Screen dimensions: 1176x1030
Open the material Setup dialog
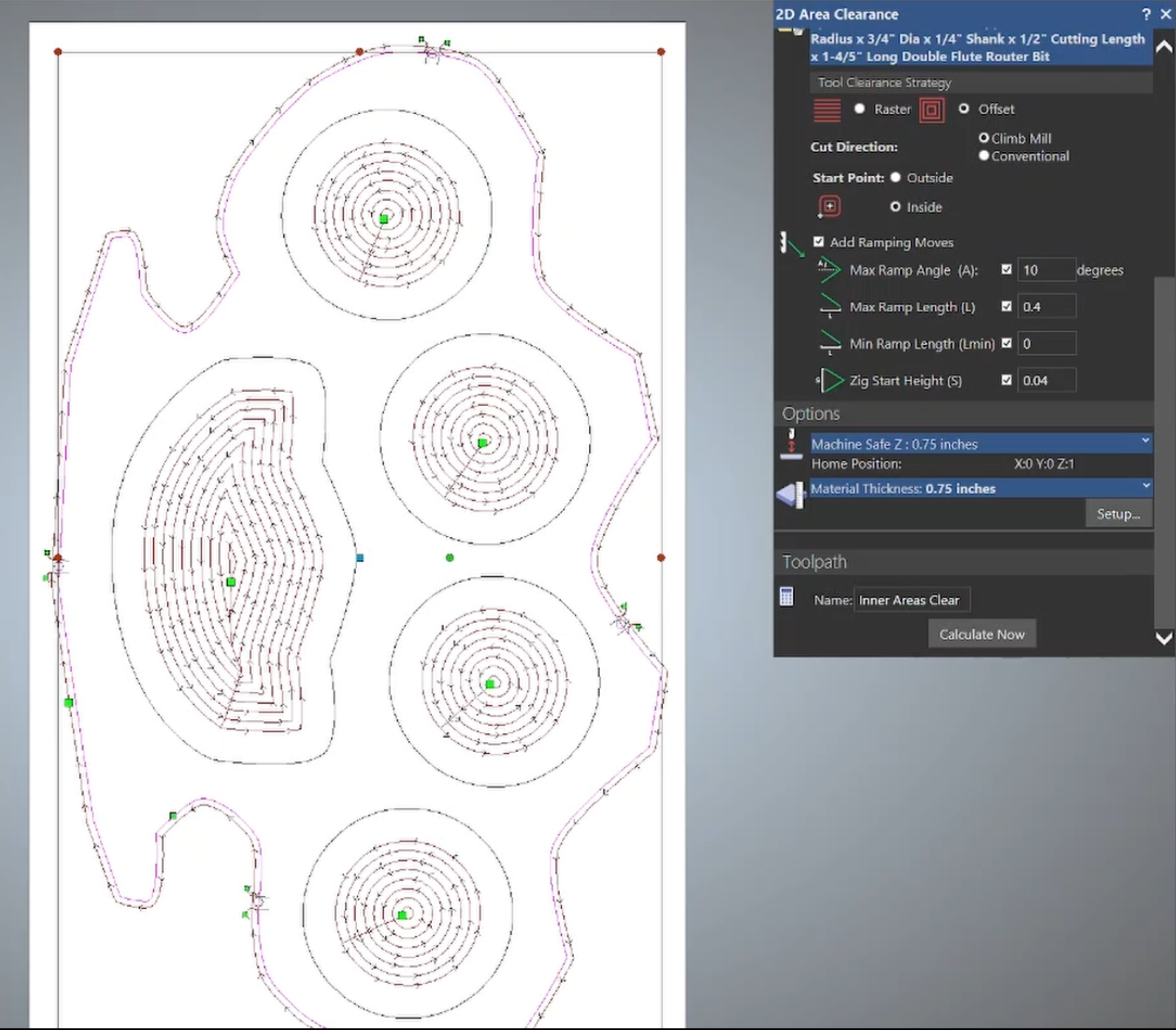coord(1118,513)
